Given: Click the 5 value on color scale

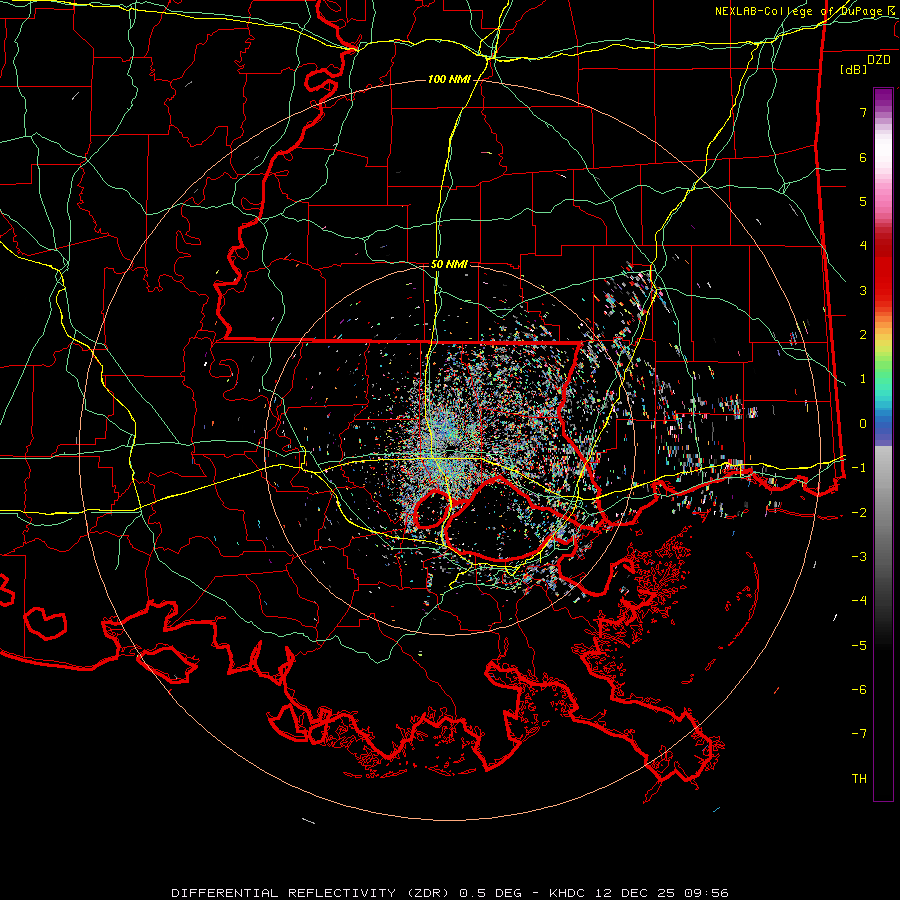Looking at the screenshot, I should click(x=863, y=201).
